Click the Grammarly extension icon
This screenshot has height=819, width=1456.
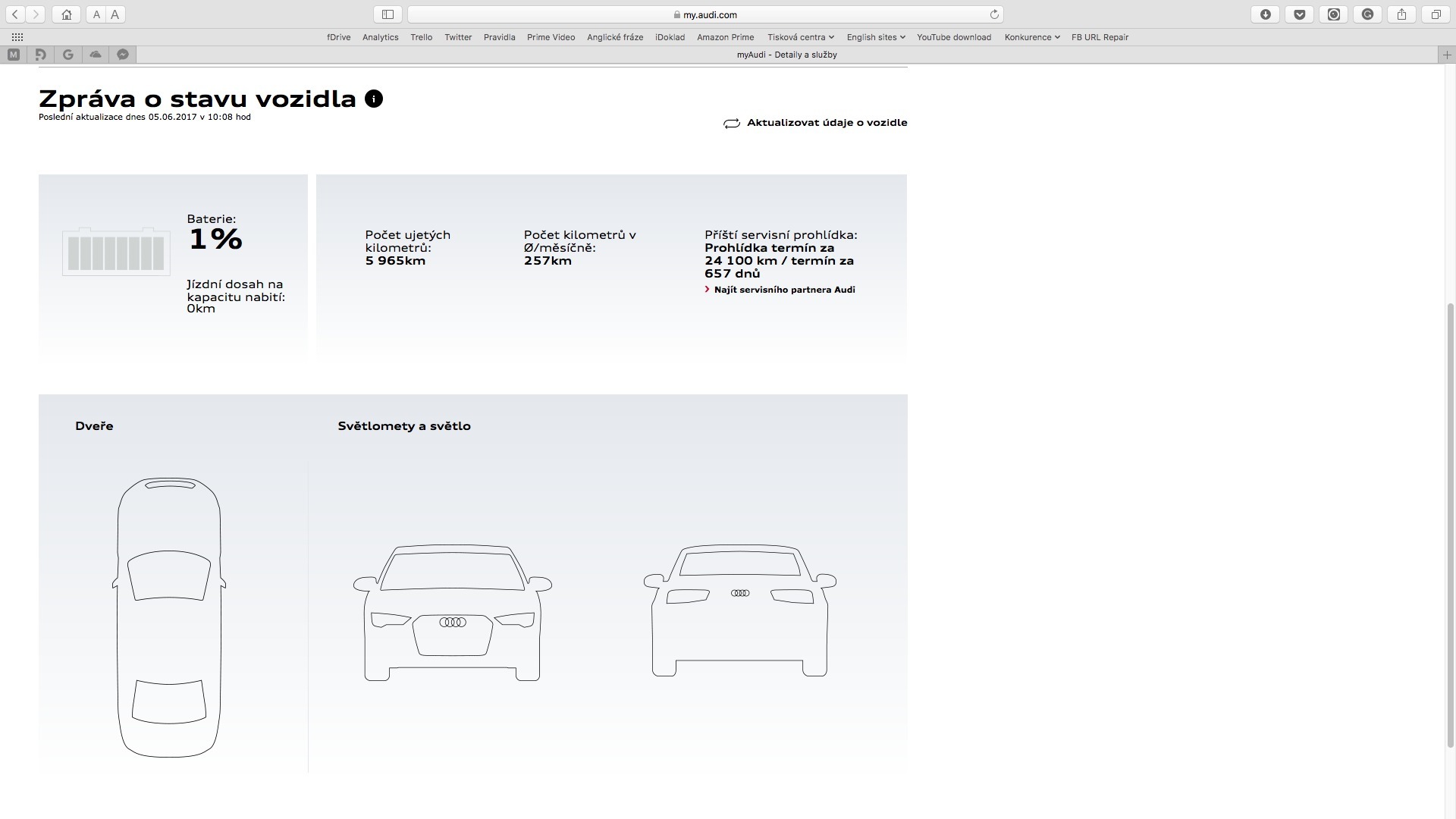[1367, 14]
